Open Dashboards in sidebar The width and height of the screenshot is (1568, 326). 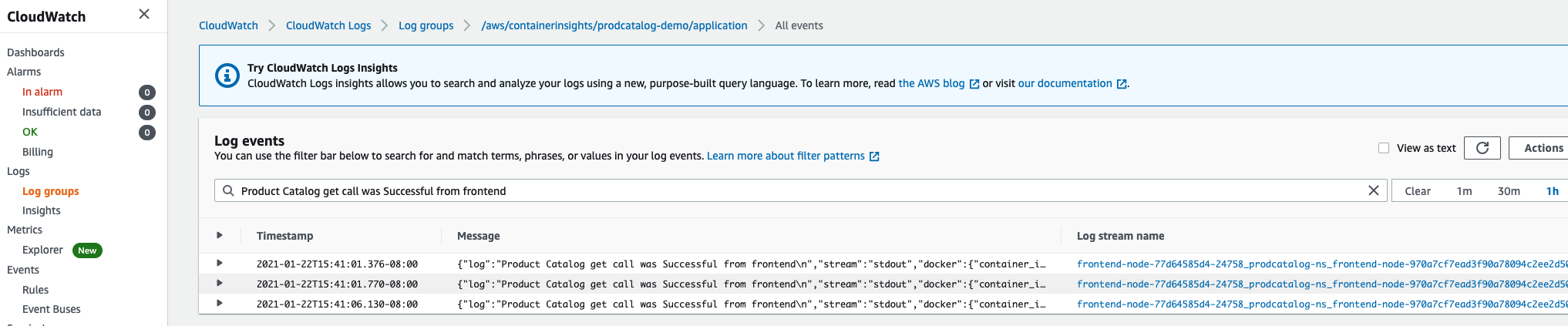coord(35,52)
